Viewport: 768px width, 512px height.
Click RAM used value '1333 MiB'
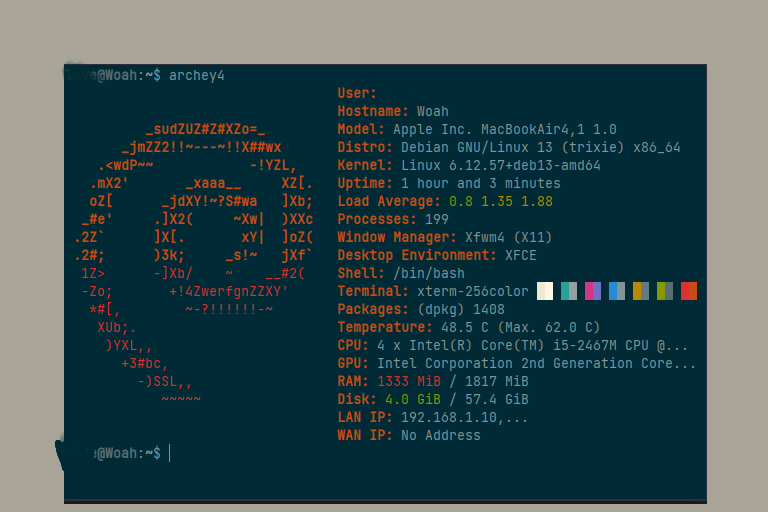pyautogui.click(x=409, y=382)
